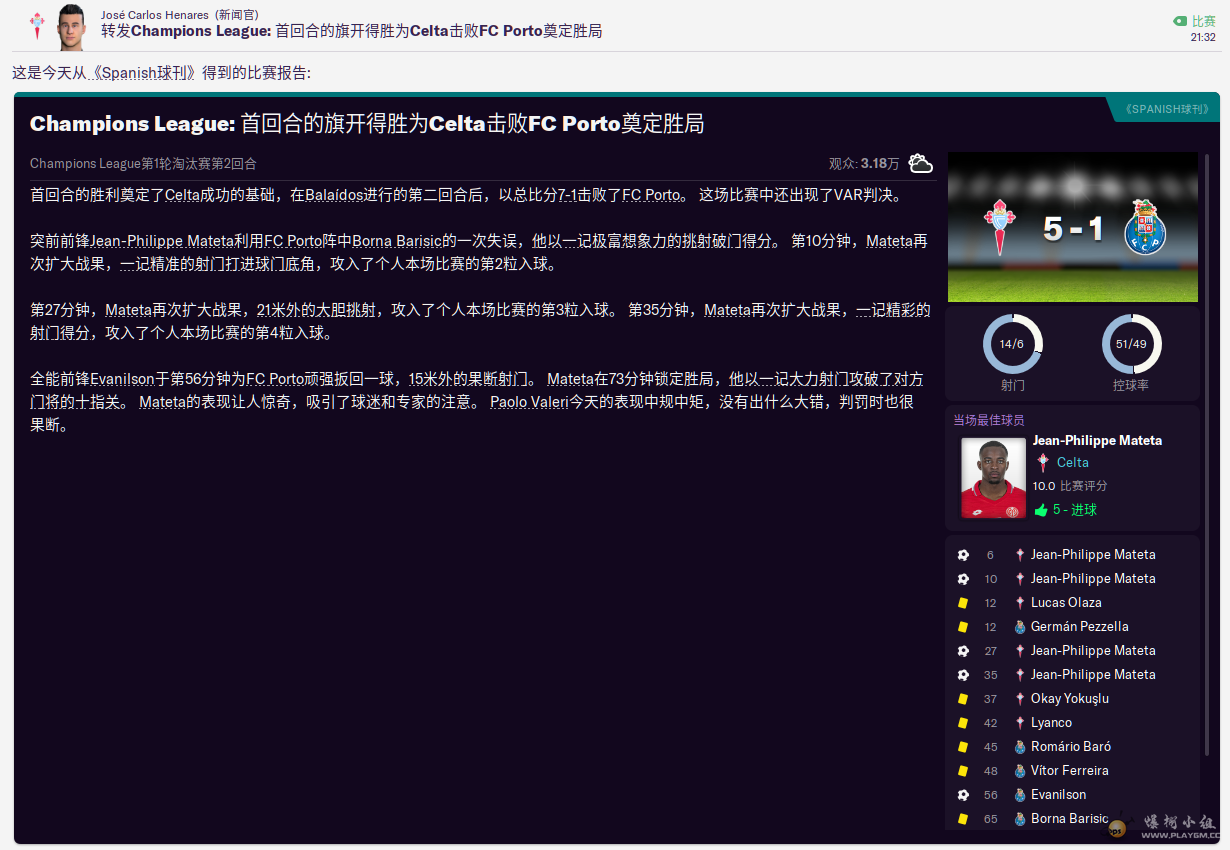Click the 10.0 比赛评分 rating text
This screenshot has width=1230, height=850.
tap(1070, 486)
